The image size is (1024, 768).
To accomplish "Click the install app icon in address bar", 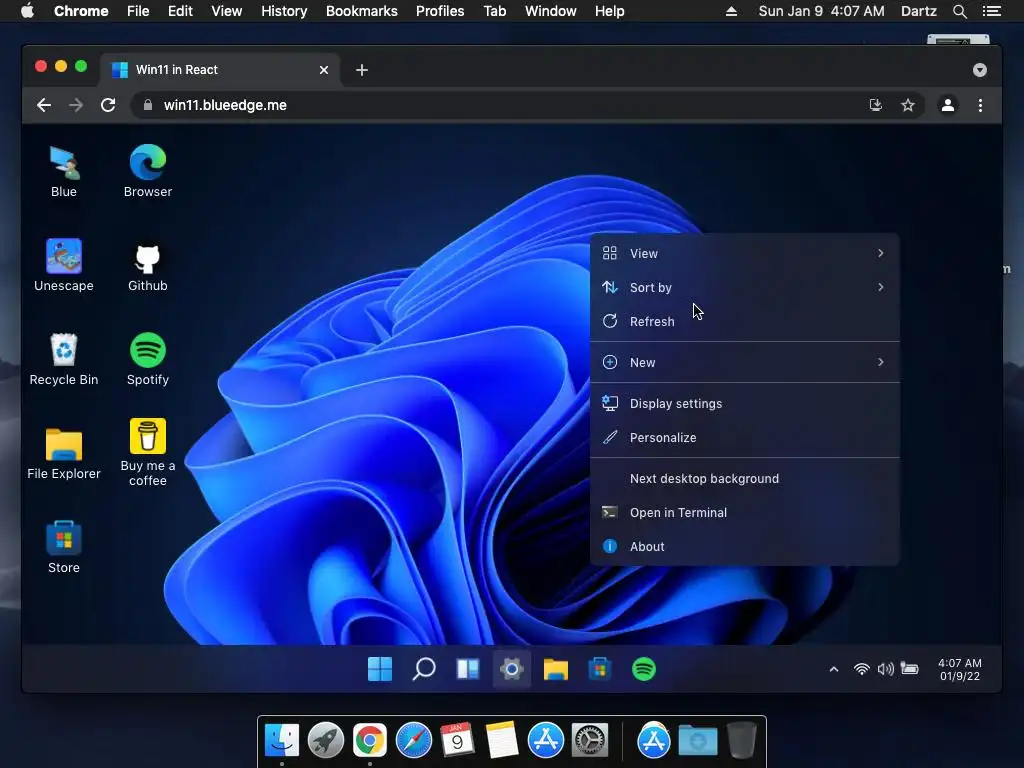I will (x=876, y=105).
